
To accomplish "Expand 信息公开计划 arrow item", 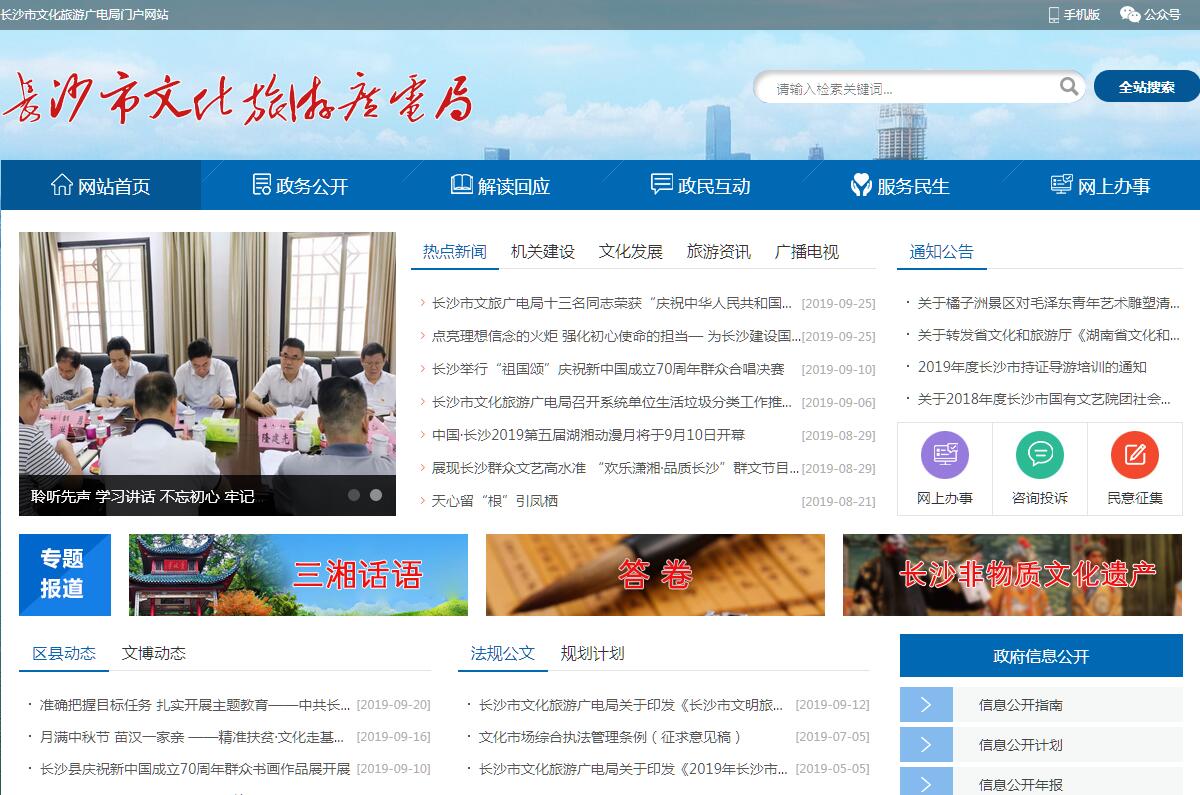I will 926,745.
